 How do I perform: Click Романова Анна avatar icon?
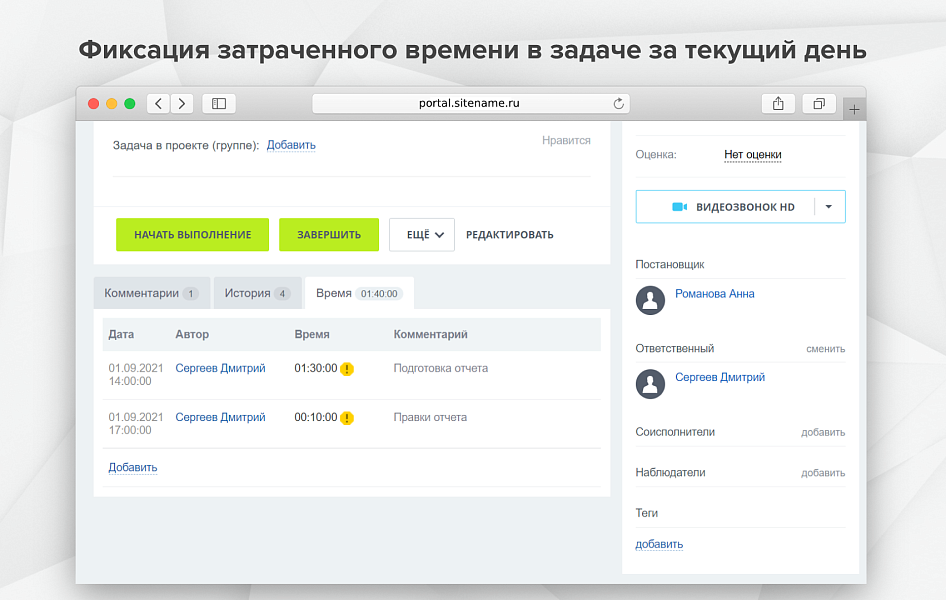651,300
